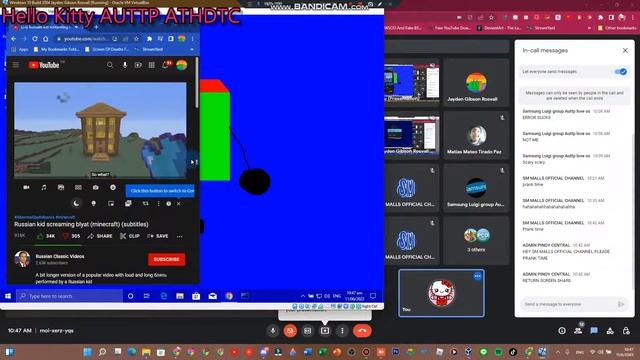640x360 pixels.
Task: Open the StreamYard bookmark in the VM browser
Action: pyautogui.click(x=149, y=49)
